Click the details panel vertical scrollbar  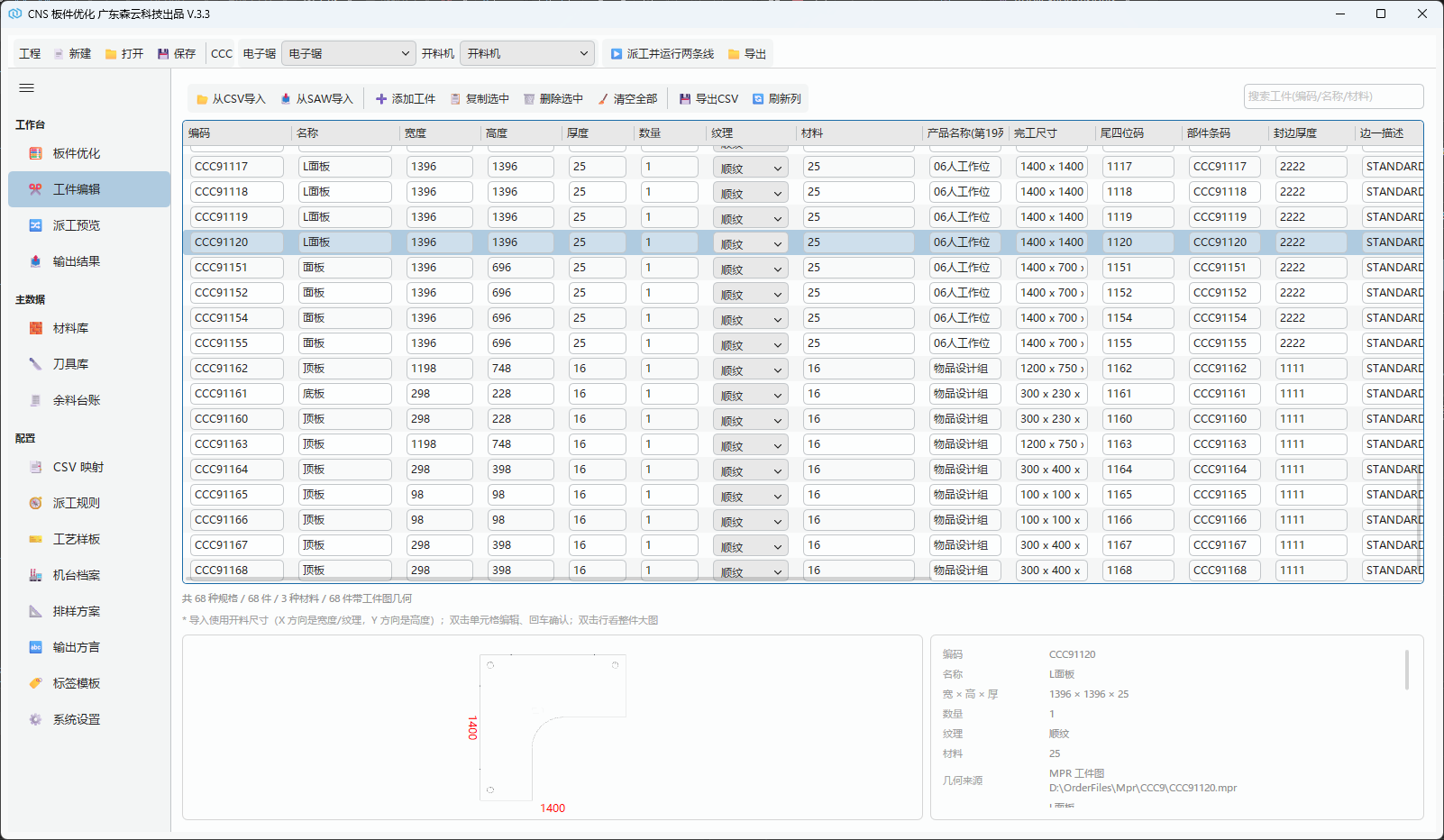pyautogui.click(x=1406, y=671)
